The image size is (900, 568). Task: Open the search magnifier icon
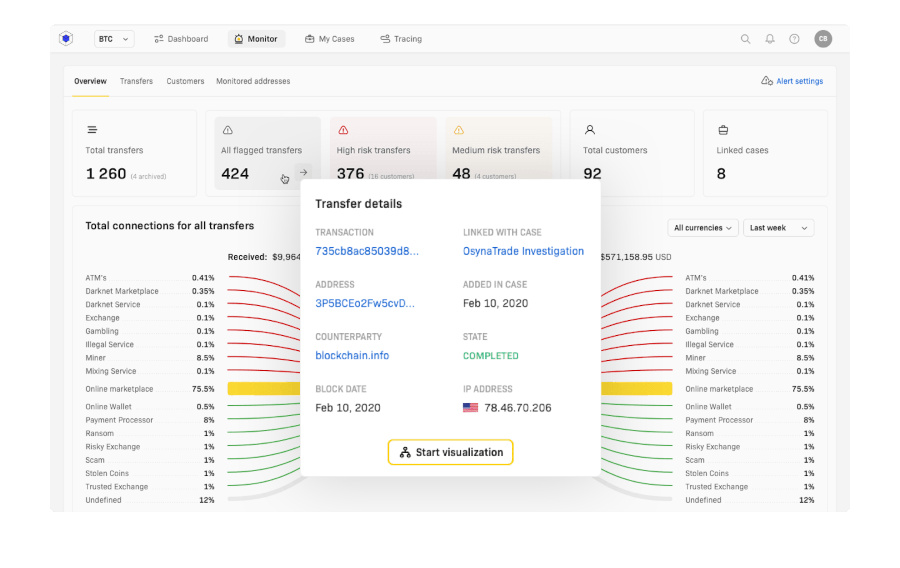pyautogui.click(x=745, y=39)
